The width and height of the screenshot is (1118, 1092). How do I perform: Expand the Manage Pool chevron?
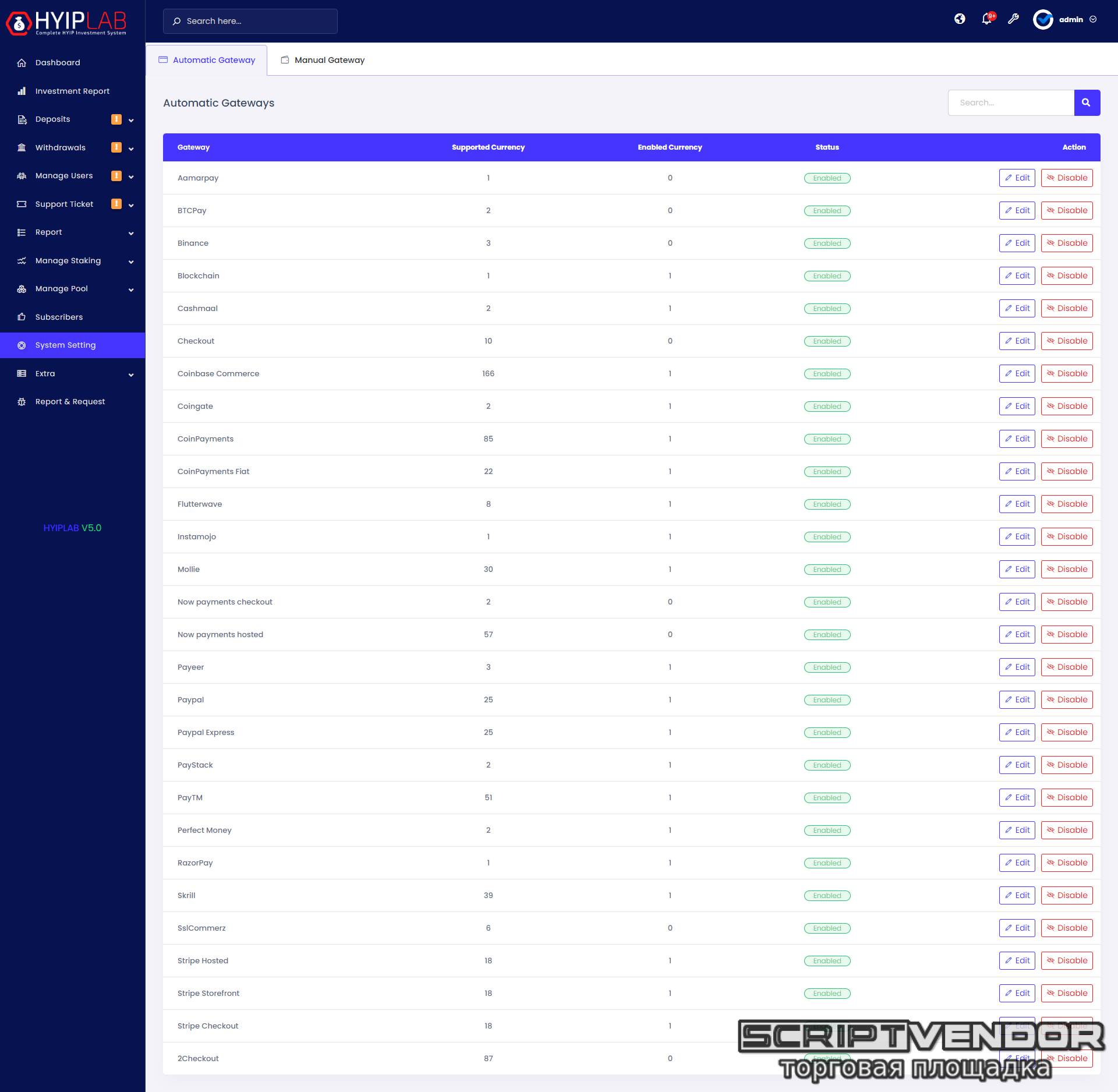pos(131,290)
